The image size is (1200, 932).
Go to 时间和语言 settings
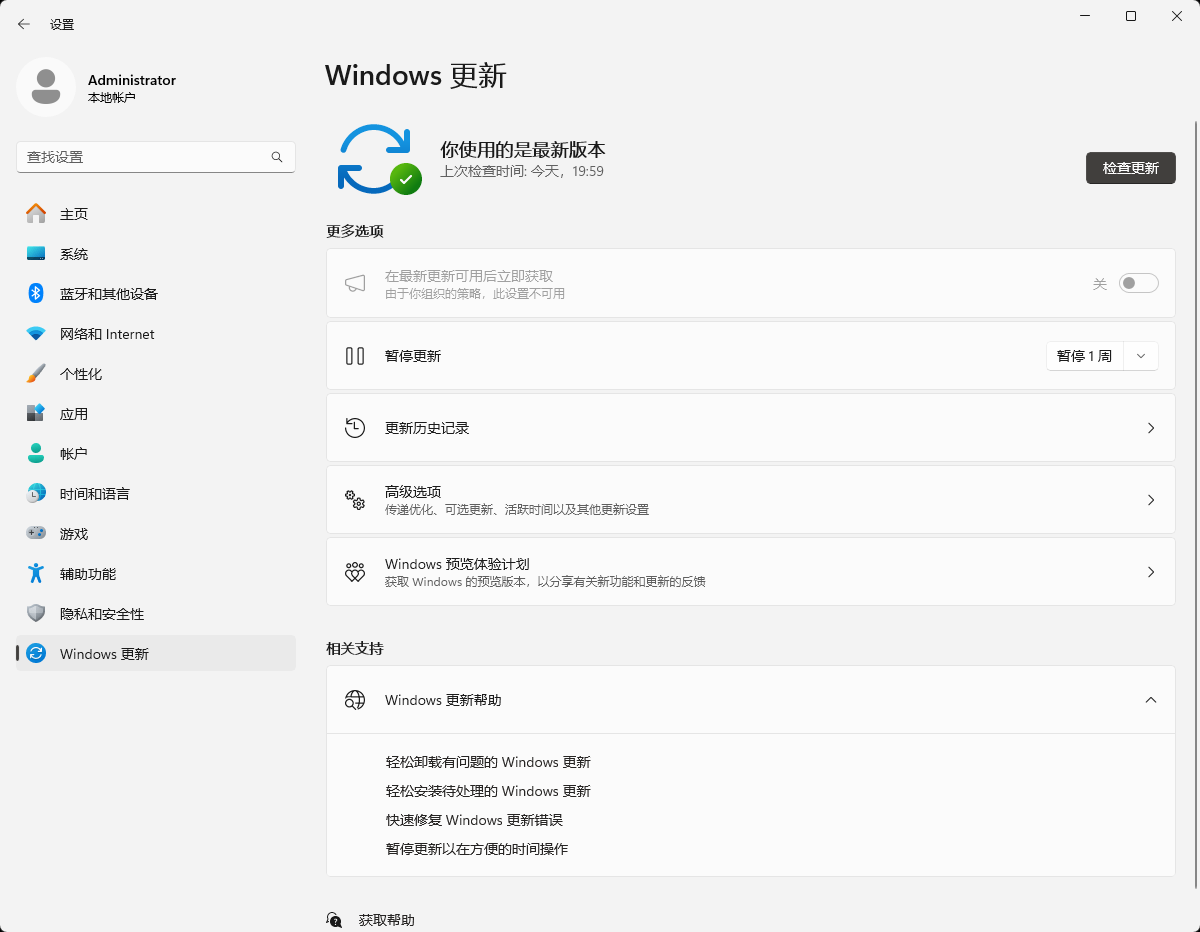pyautogui.click(x=94, y=494)
